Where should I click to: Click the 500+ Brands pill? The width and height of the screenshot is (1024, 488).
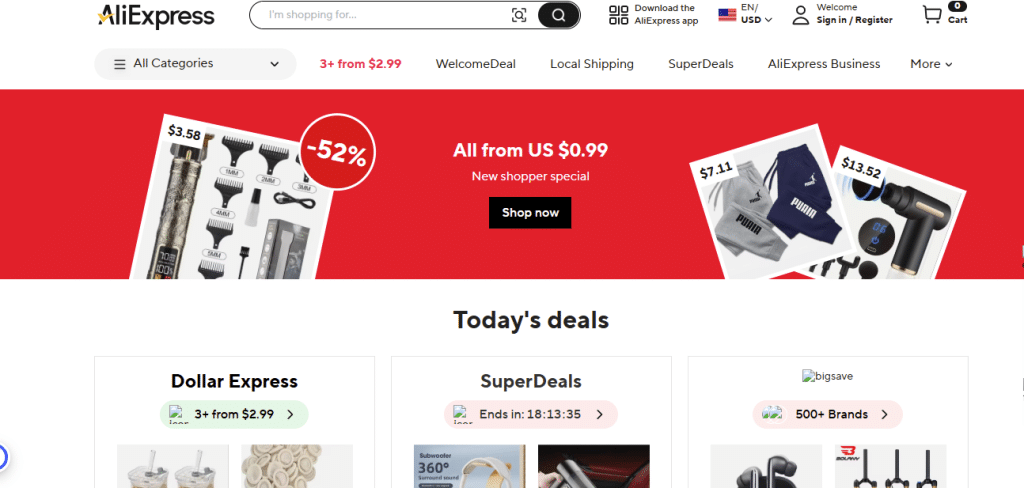coord(827,414)
